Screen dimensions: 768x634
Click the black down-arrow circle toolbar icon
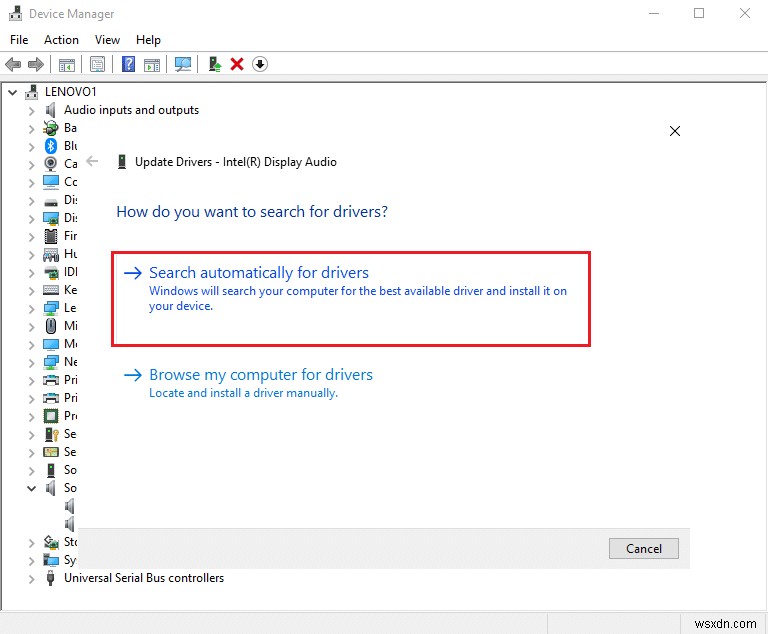[x=260, y=64]
